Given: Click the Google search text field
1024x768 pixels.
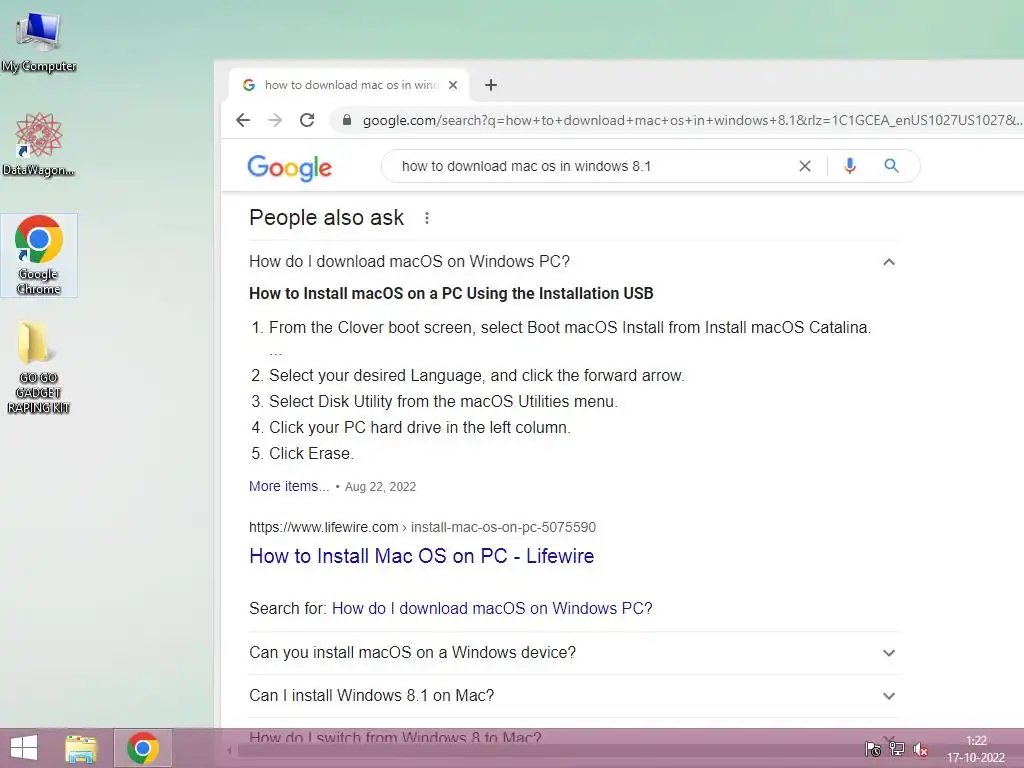Looking at the screenshot, I should pos(591,166).
